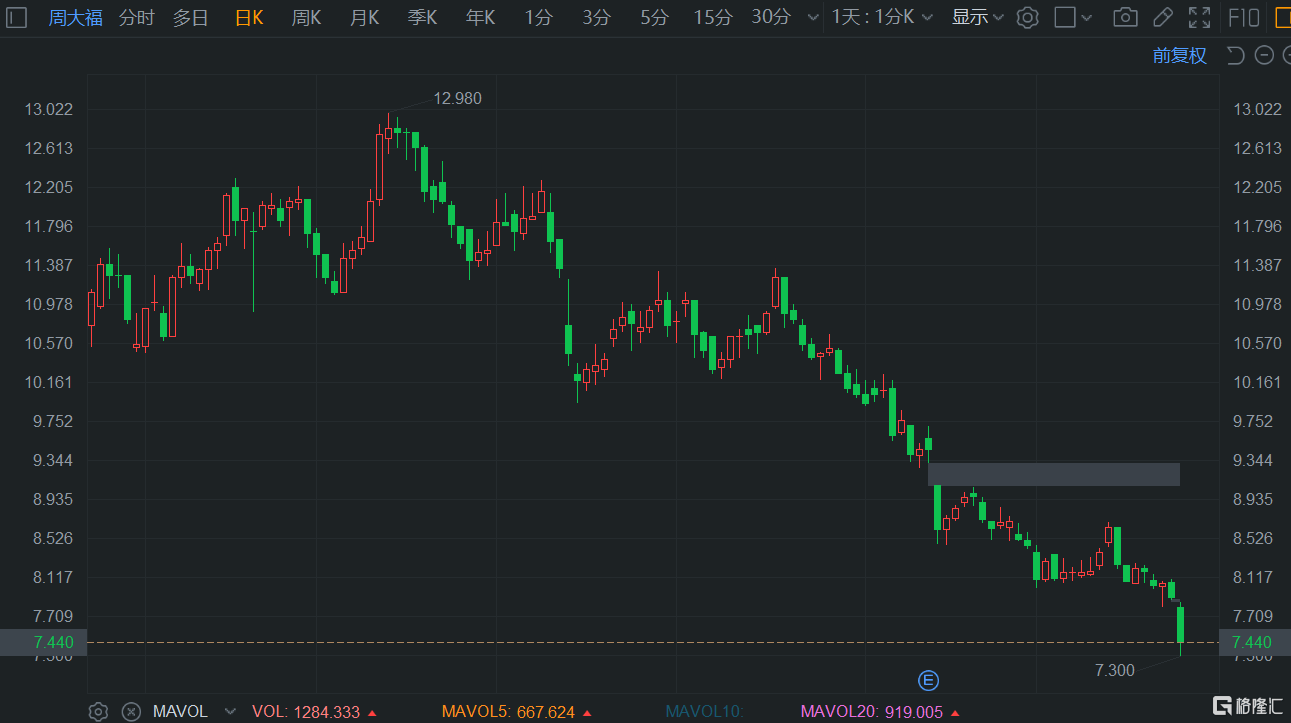
Task: Switch to 分时 intraday tab
Action: pyautogui.click(x=136, y=17)
